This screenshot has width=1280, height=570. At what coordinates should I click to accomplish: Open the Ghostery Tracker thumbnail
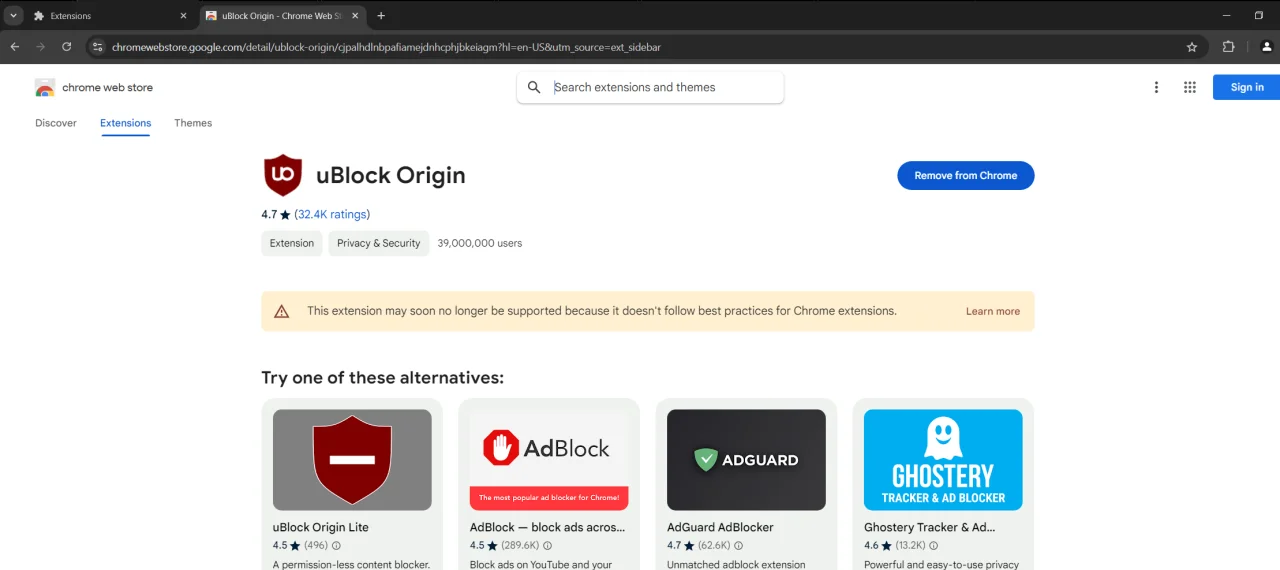point(943,460)
